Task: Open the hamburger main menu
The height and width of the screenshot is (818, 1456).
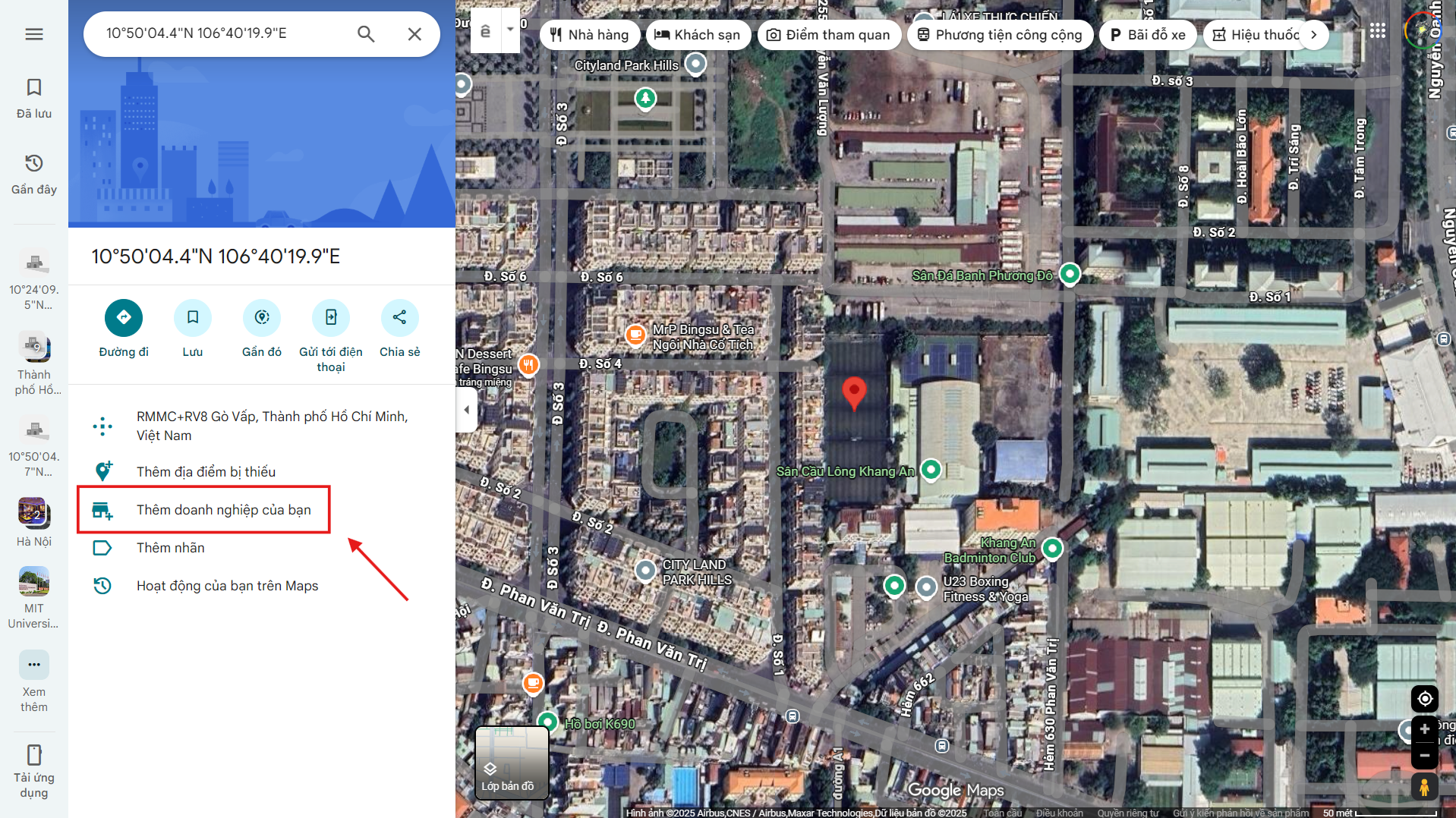Action: (34, 34)
